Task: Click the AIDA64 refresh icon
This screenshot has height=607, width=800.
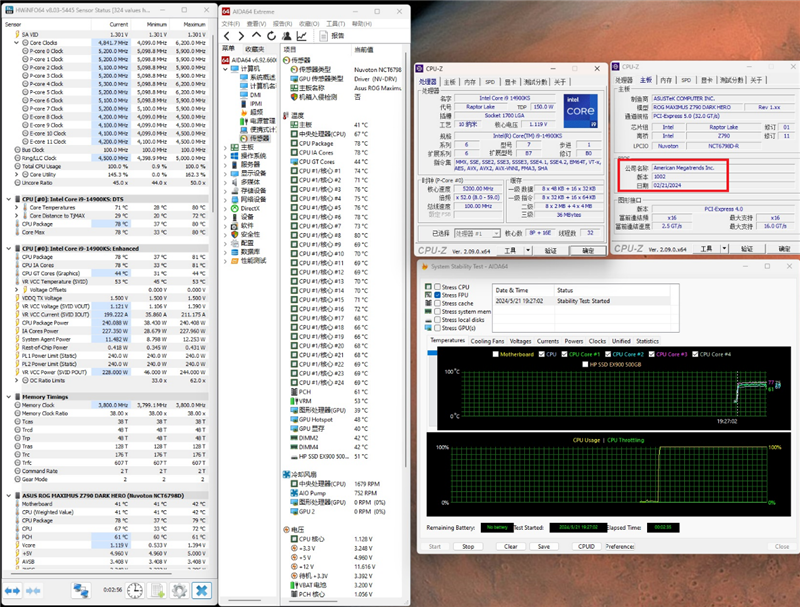Action: click(x=271, y=34)
